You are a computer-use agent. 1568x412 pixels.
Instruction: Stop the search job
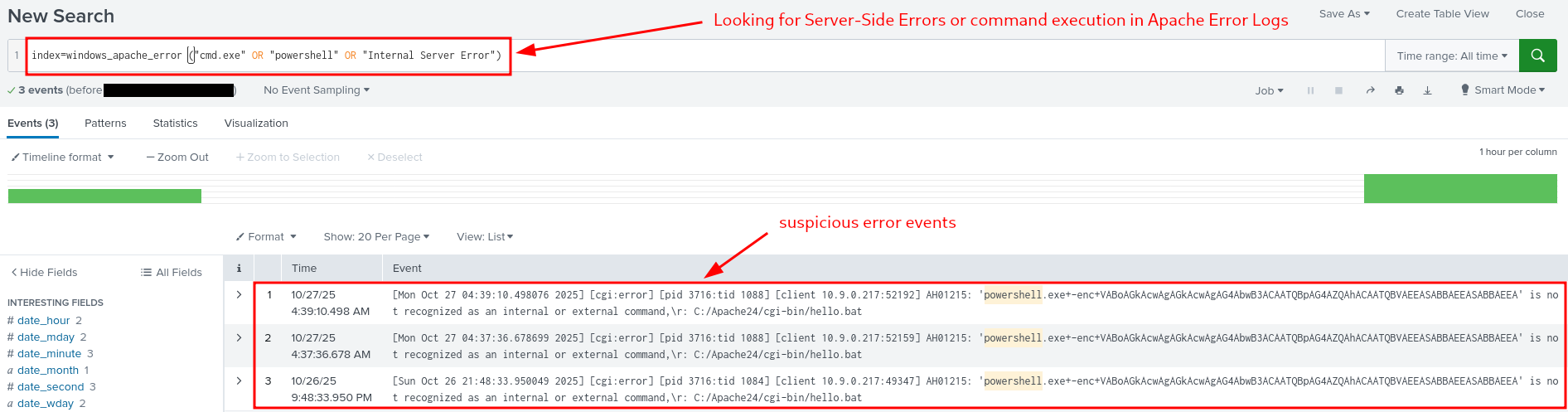tap(1338, 90)
